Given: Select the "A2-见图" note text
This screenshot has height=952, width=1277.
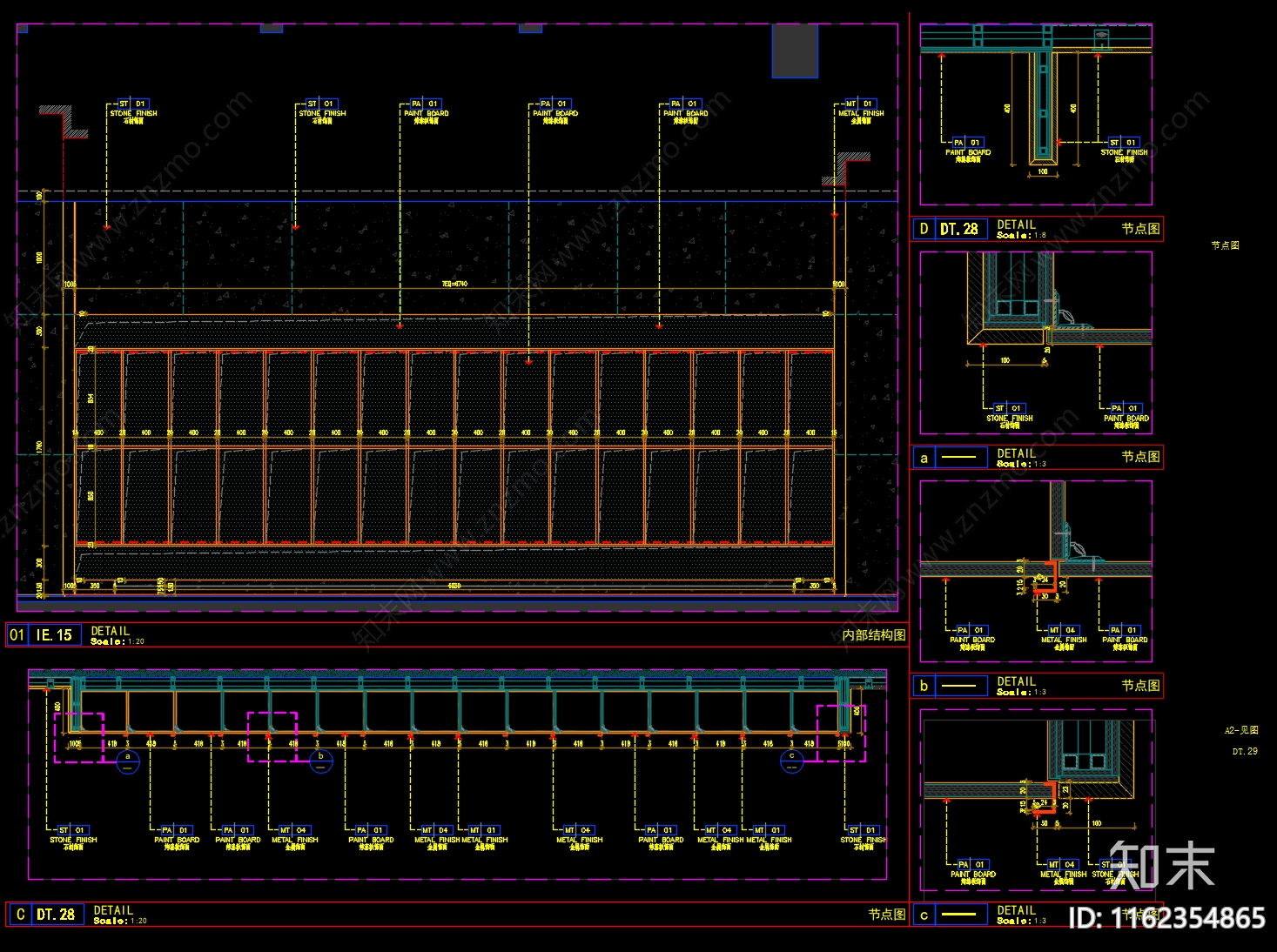Looking at the screenshot, I should (1241, 731).
